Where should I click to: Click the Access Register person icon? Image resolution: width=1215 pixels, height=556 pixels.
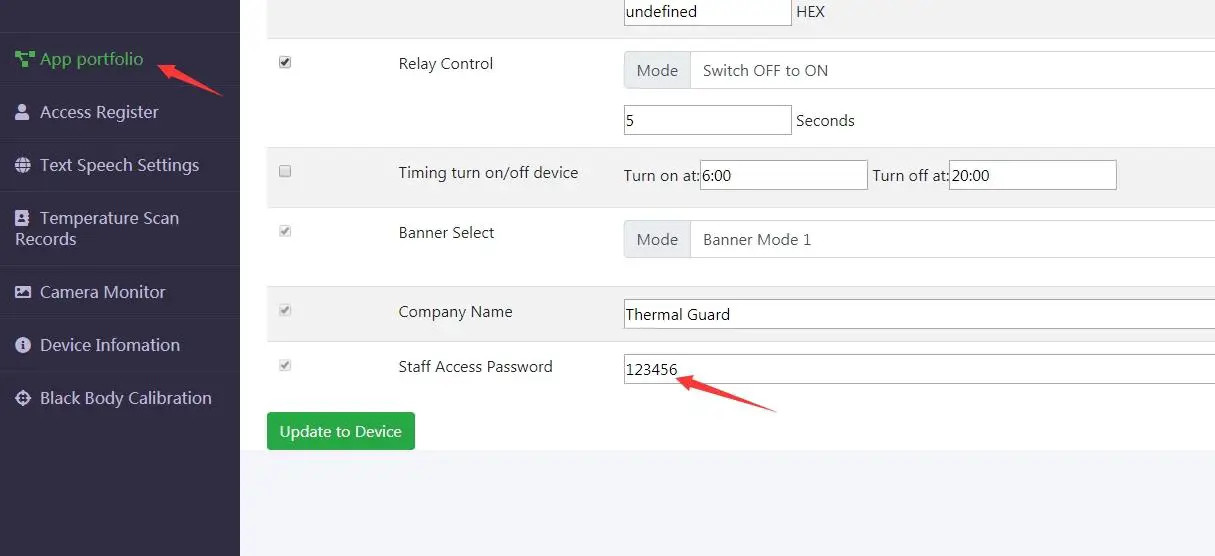tap(22, 112)
